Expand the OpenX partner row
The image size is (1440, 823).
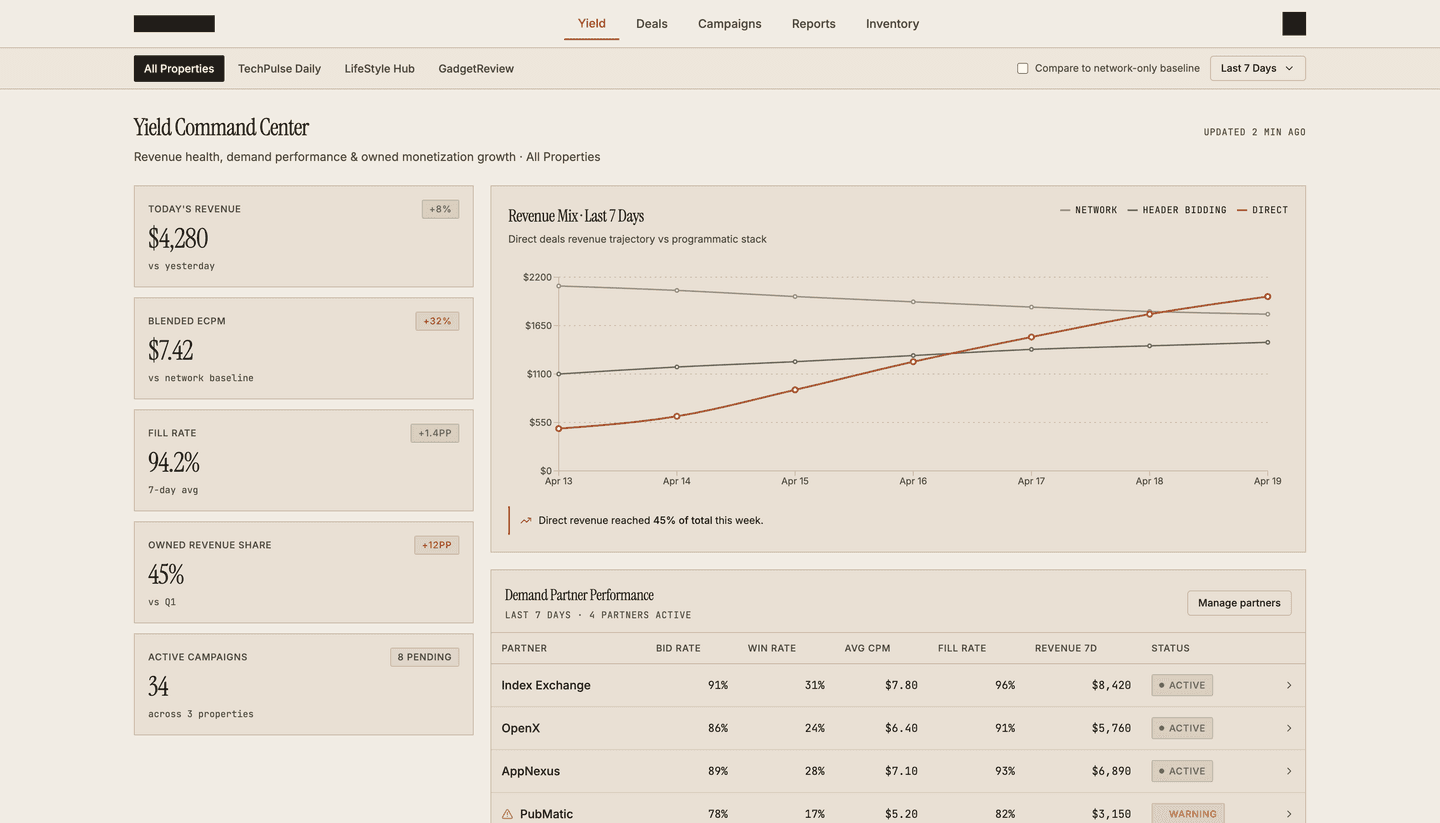click(x=1289, y=728)
